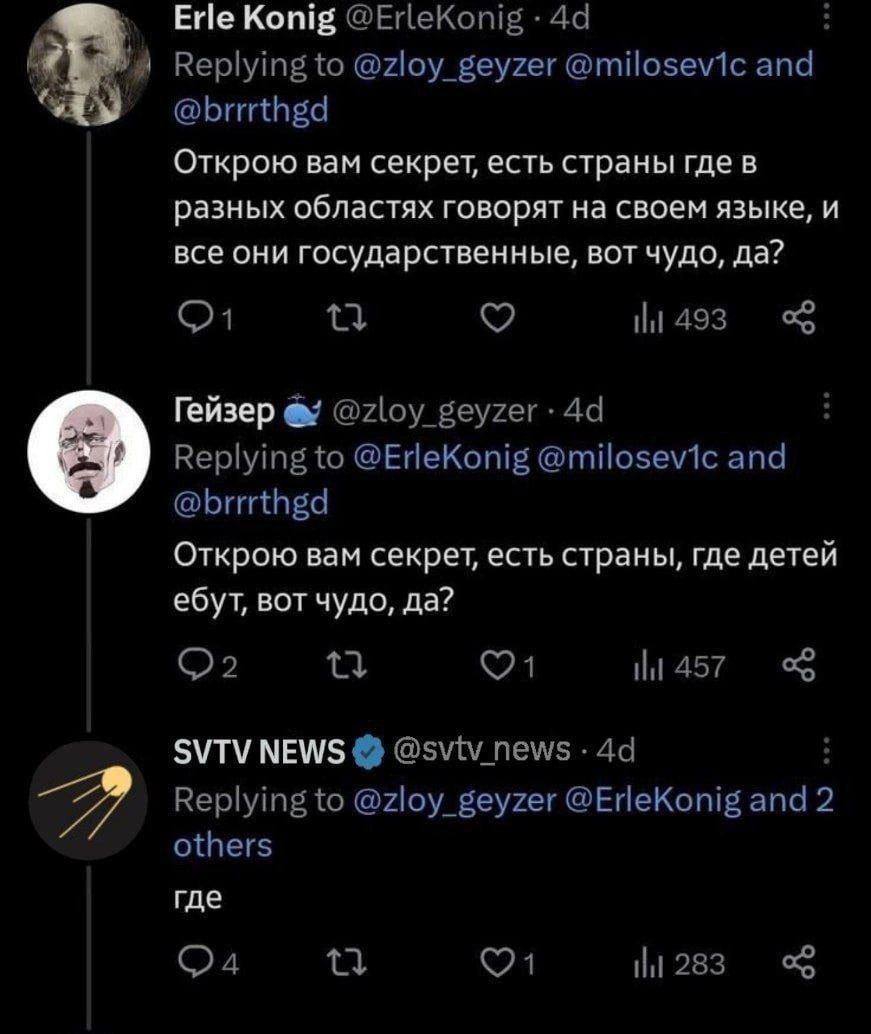The height and width of the screenshot is (1034, 871).
Task: View analytics showing 493 views
Action: [x=681, y=319]
